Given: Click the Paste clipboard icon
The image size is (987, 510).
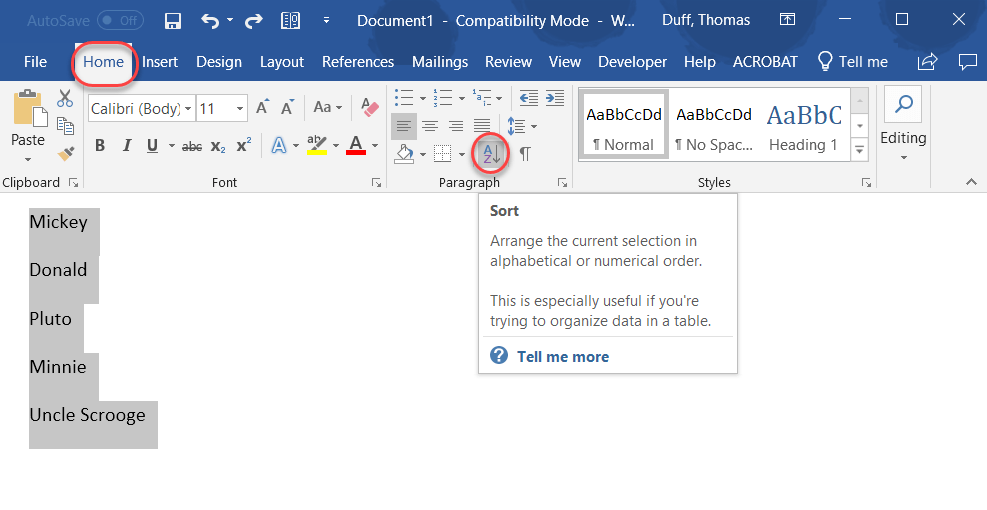Looking at the screenshot, I should [30, 108].
